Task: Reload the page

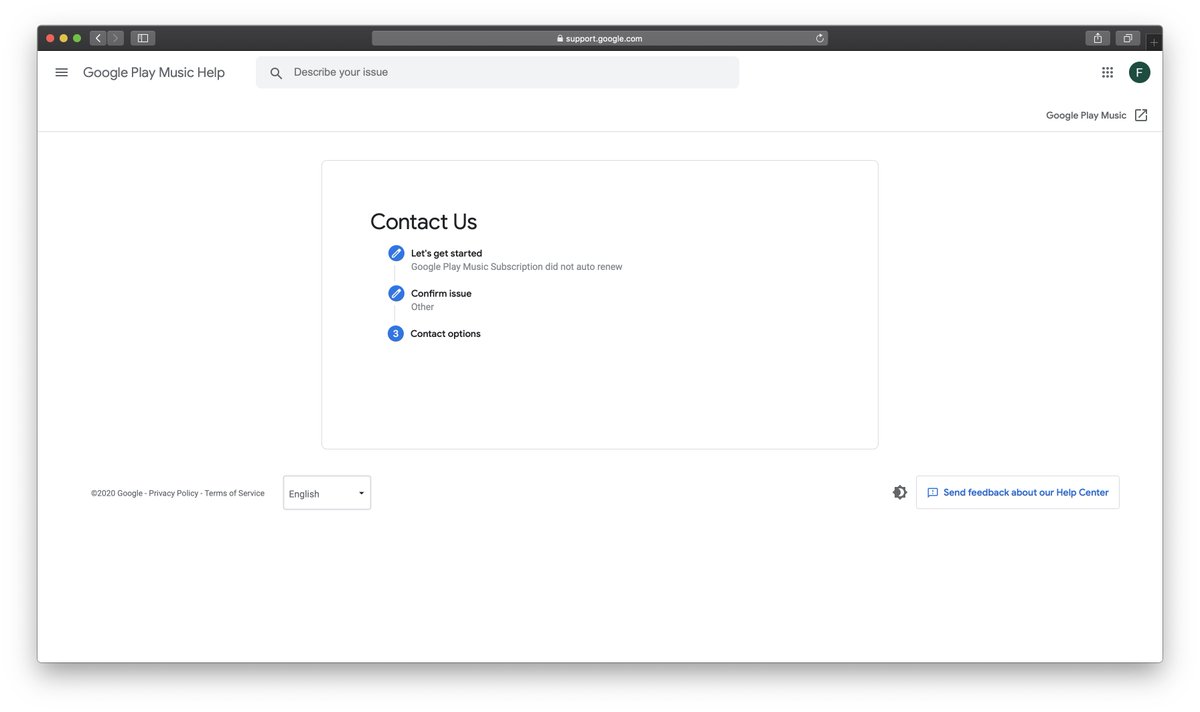Action: tap(820, 38)
